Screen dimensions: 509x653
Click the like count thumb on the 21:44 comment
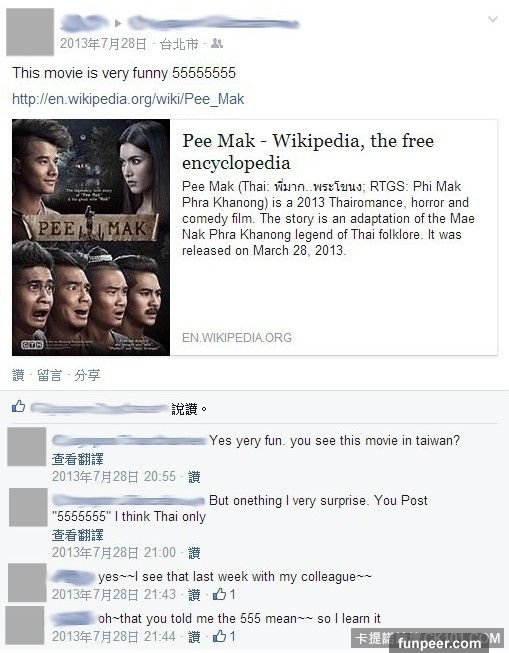(219, 636)
